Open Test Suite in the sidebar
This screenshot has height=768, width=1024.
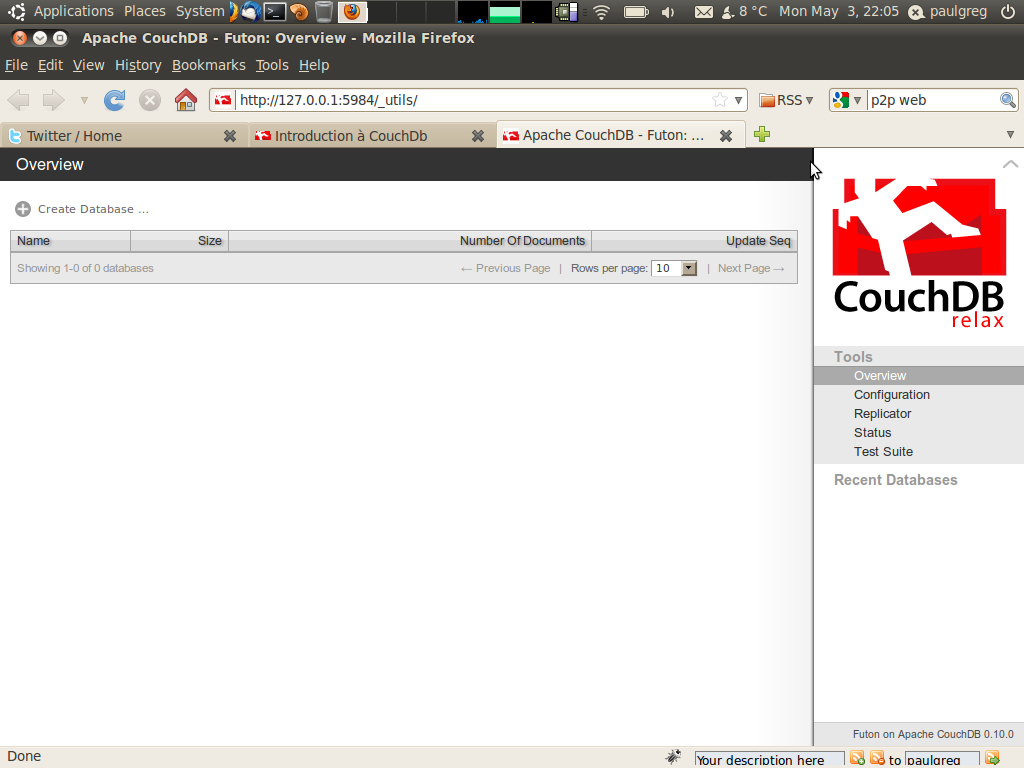coord(883,451)
